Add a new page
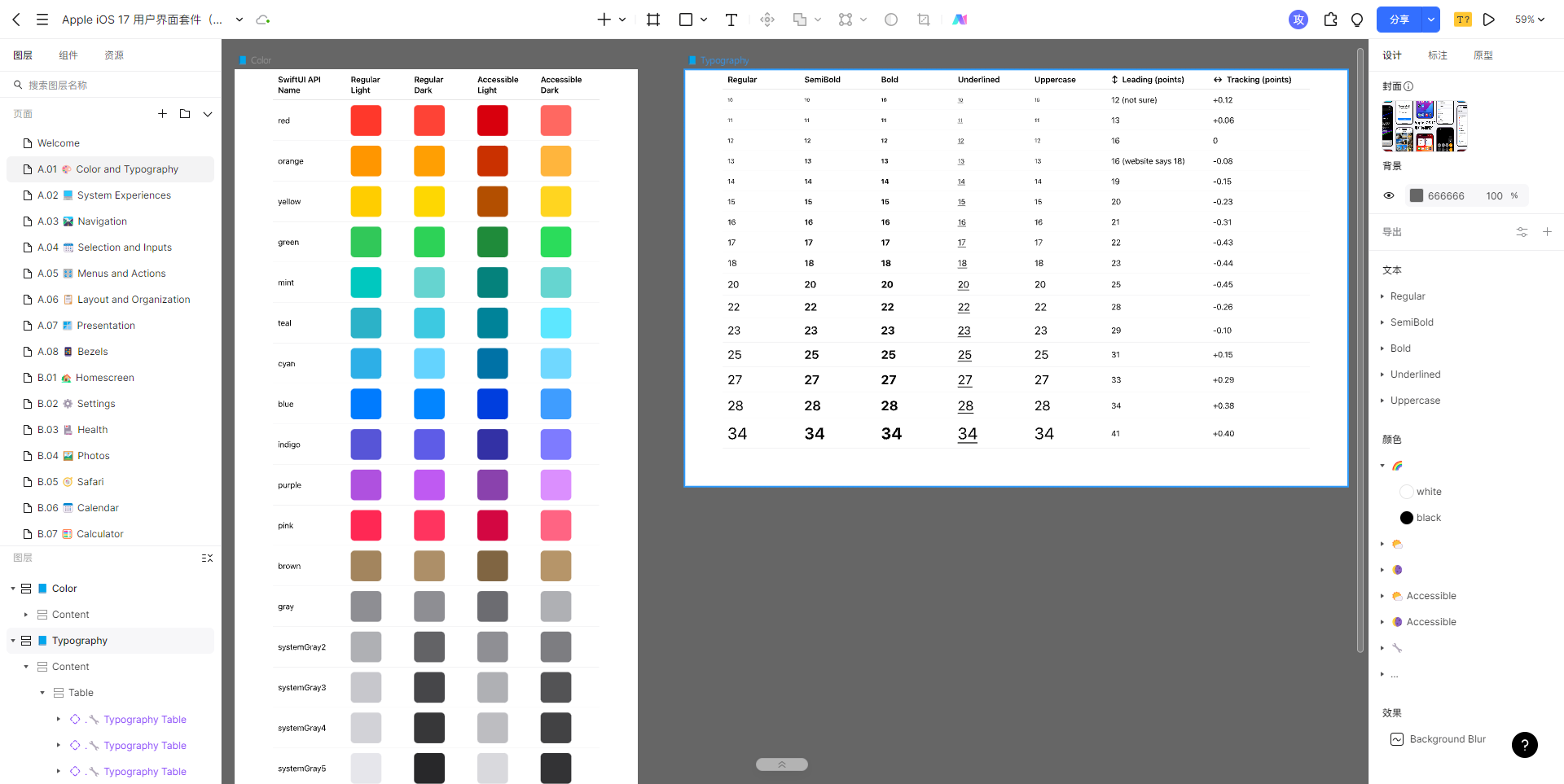1564x784 pixels. (x=162, y=114)
